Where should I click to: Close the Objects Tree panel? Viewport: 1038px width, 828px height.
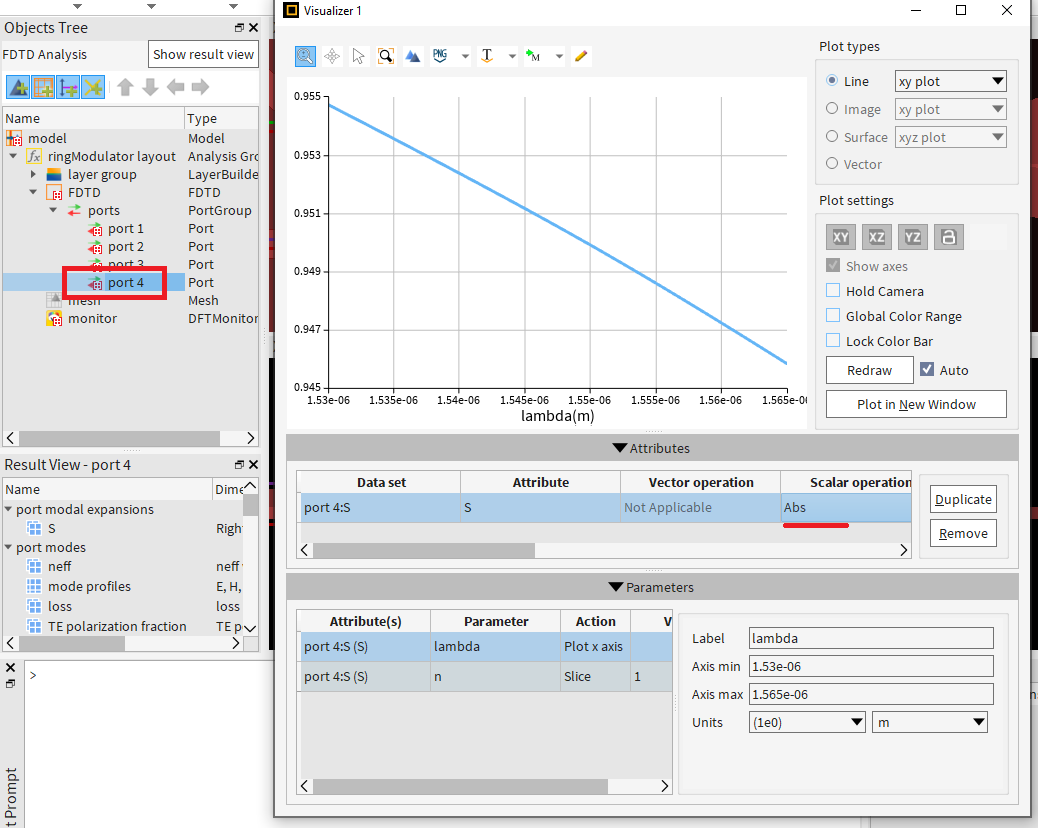click(253, 28)
